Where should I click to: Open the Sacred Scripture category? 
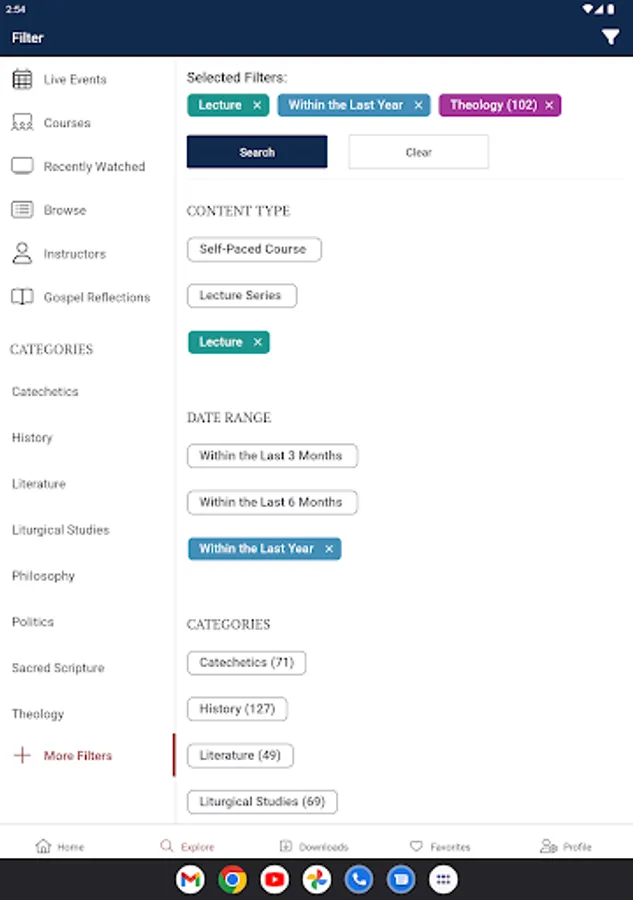(x=58, y=668)
